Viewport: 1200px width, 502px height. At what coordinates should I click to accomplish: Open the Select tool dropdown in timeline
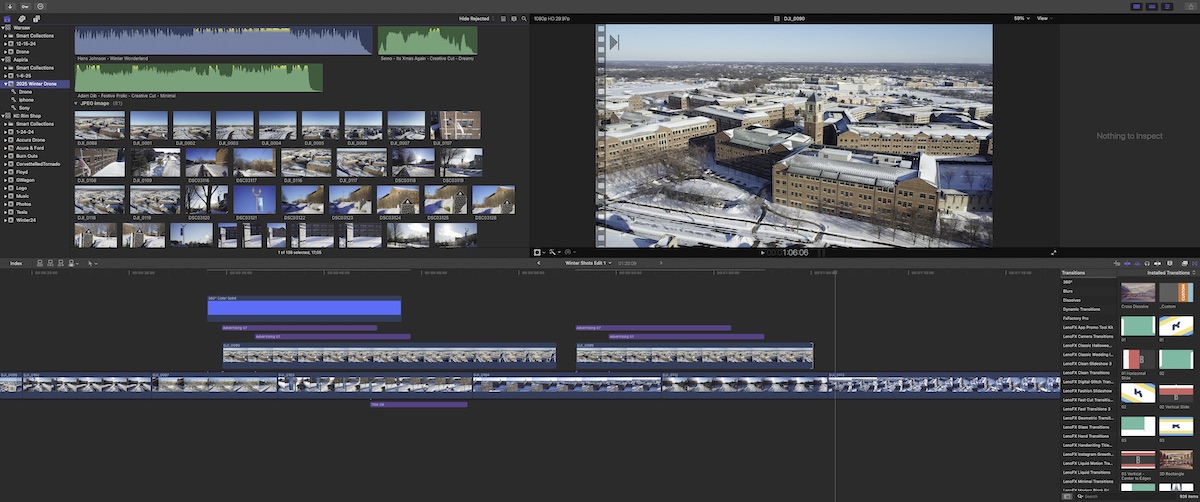pyautogui.click(x=92, y=263)
